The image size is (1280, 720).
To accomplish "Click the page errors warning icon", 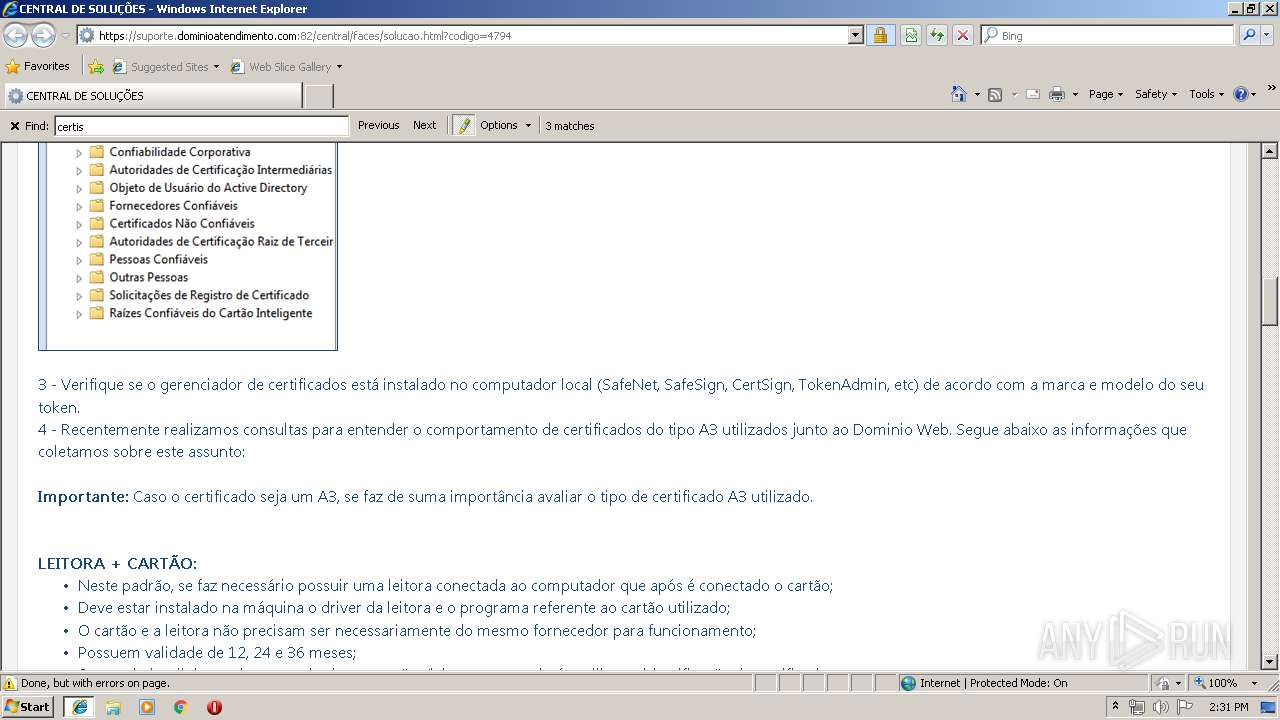I will (x=10, y=683).
